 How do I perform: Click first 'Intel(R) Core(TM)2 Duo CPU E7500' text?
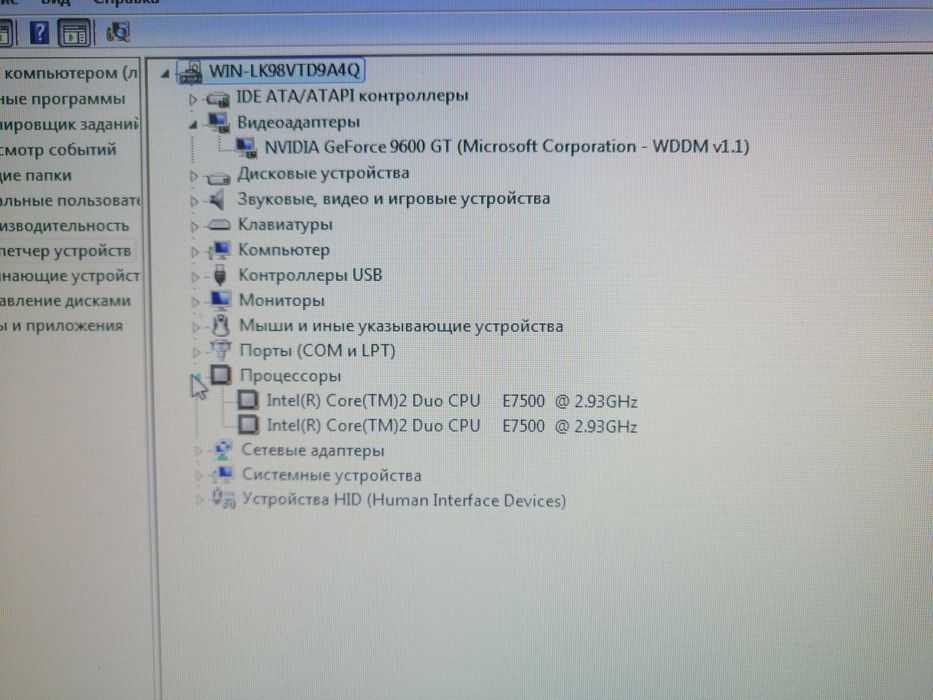tap(452, 401)
